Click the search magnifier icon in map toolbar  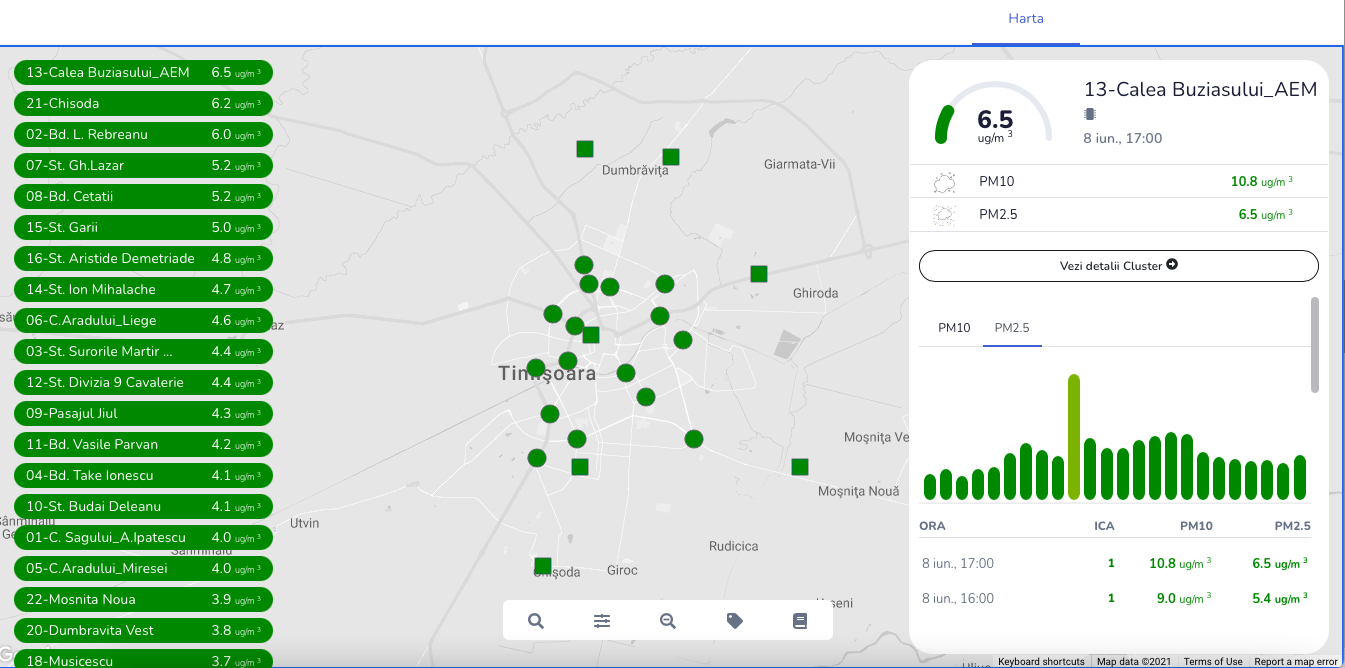[x=536, y=621]
